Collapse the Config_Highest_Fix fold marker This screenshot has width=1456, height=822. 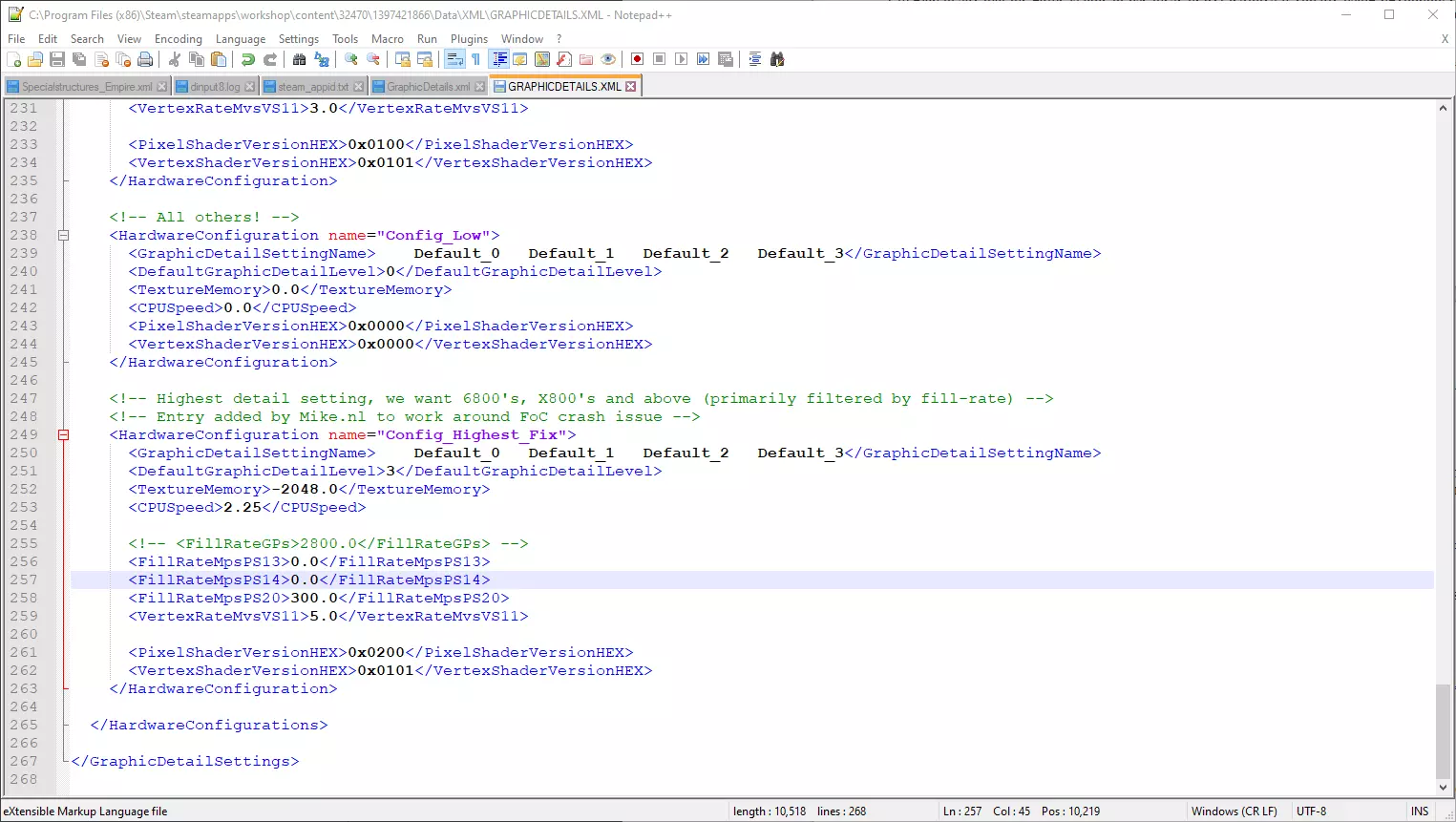coord(64,434)
